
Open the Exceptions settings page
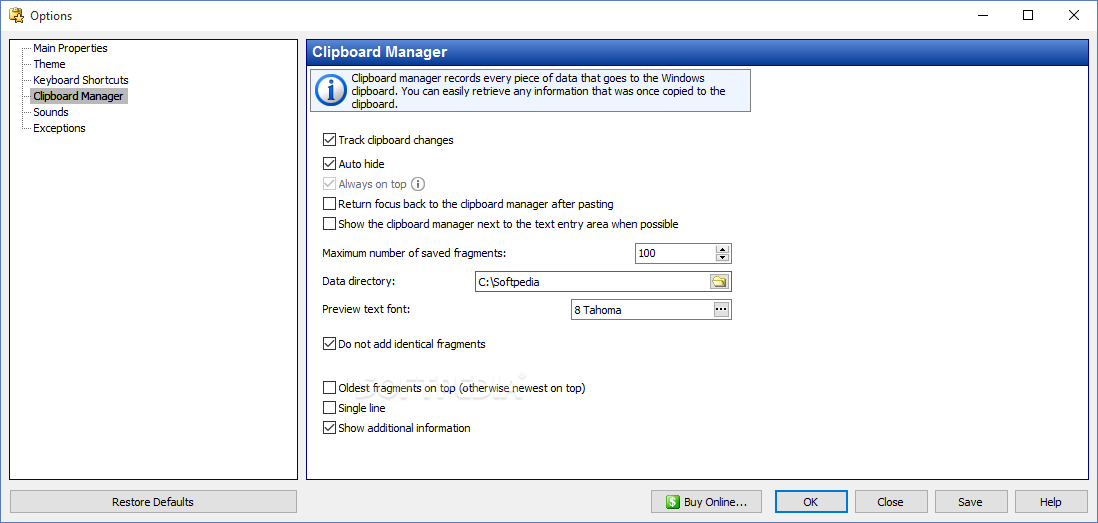click(x=59, y=128)
